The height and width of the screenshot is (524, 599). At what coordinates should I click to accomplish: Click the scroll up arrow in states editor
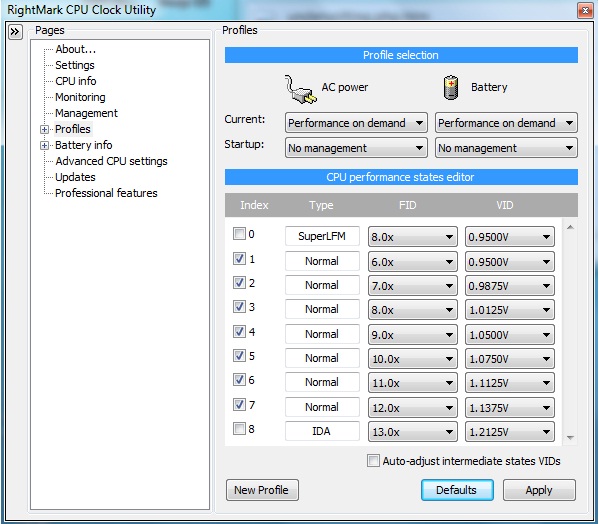(x=570, y=228)
